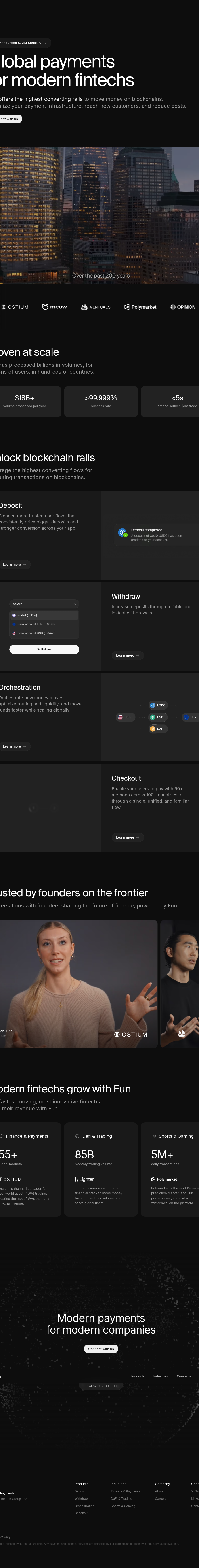The height and width of the screenshot is (1568, 199).
Task: Click the EUR to USDC conversion pill
Action: click(x=101, y=1386)
